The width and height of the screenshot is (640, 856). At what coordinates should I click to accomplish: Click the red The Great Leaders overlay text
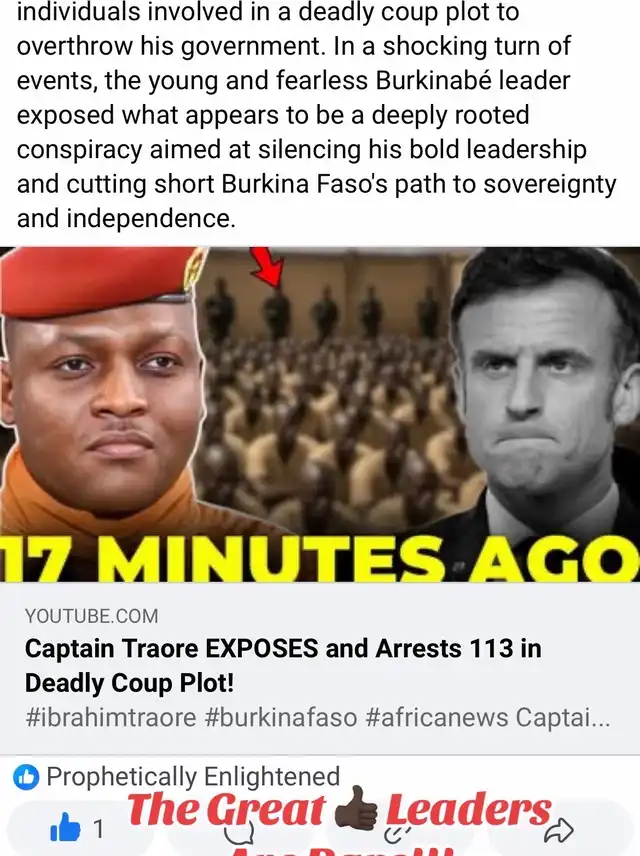click(x=339, y=809)
